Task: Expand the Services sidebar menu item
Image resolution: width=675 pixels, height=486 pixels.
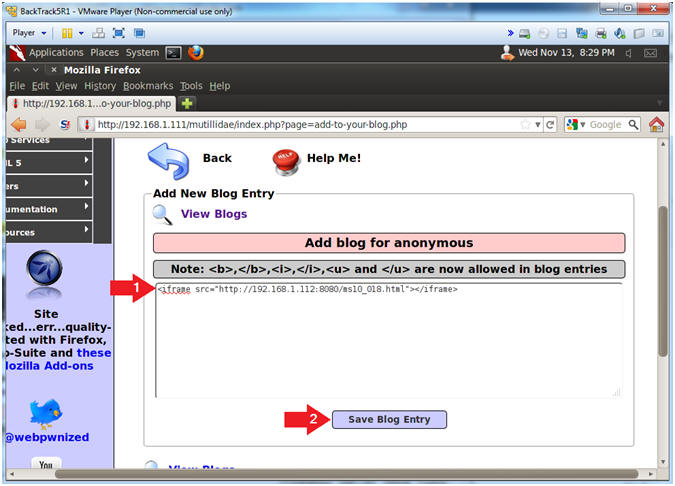Action: 49,144
